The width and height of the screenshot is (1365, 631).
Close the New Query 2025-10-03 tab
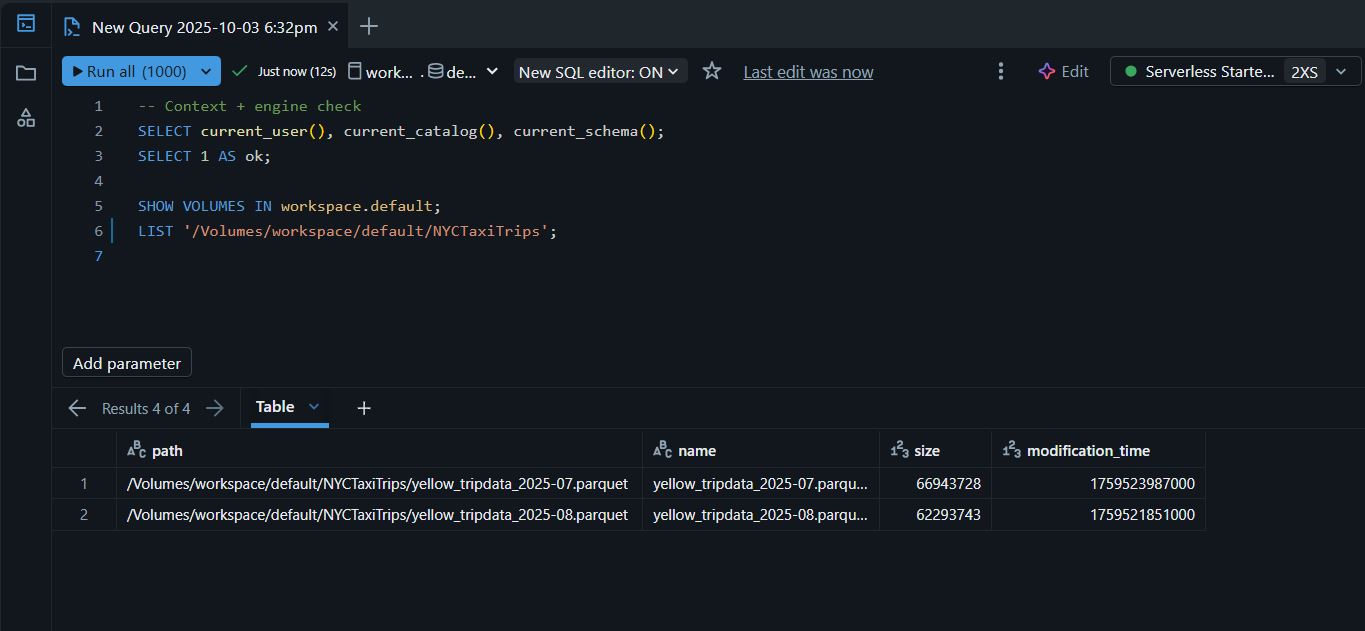click(334, 27)
